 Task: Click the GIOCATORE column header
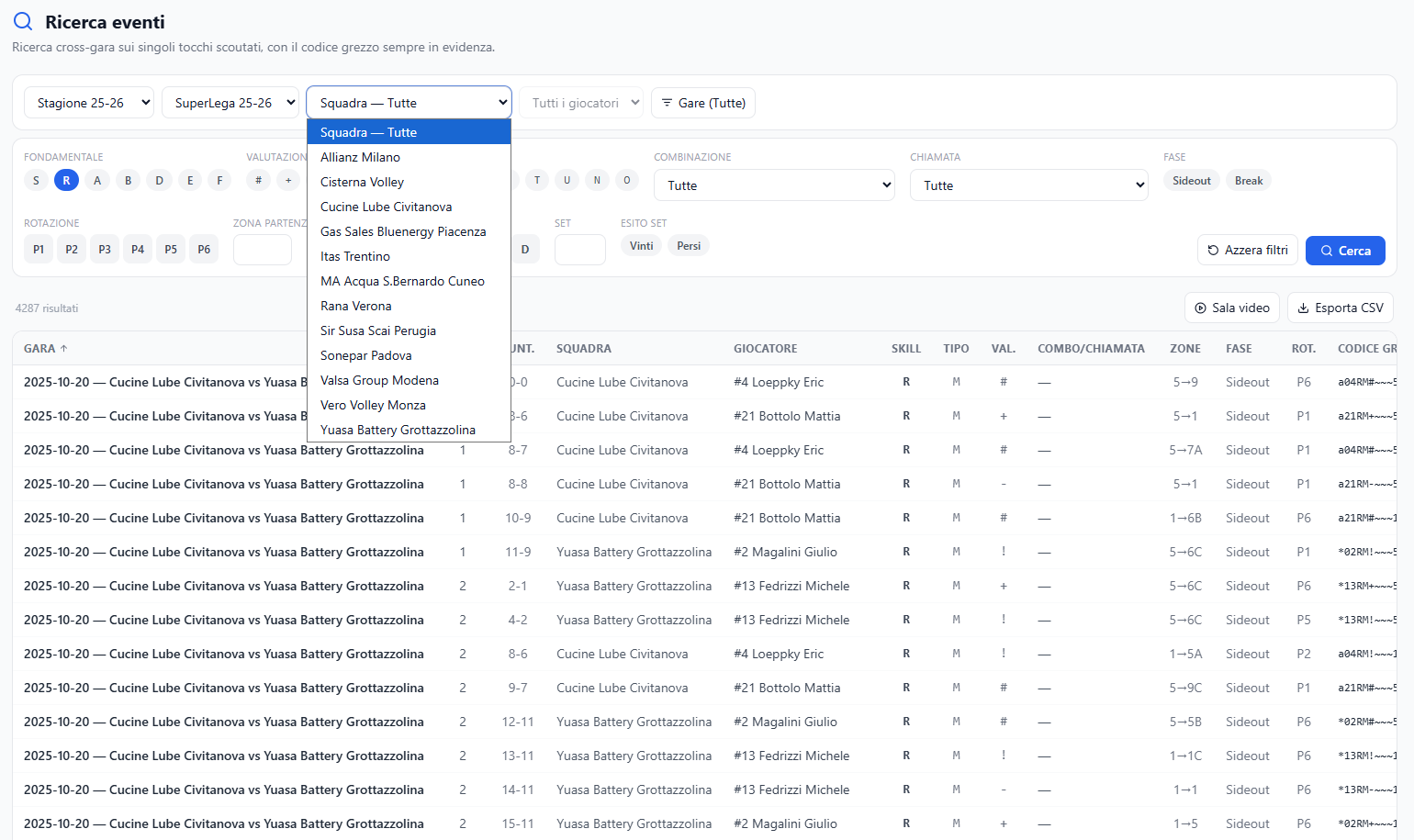766,349
